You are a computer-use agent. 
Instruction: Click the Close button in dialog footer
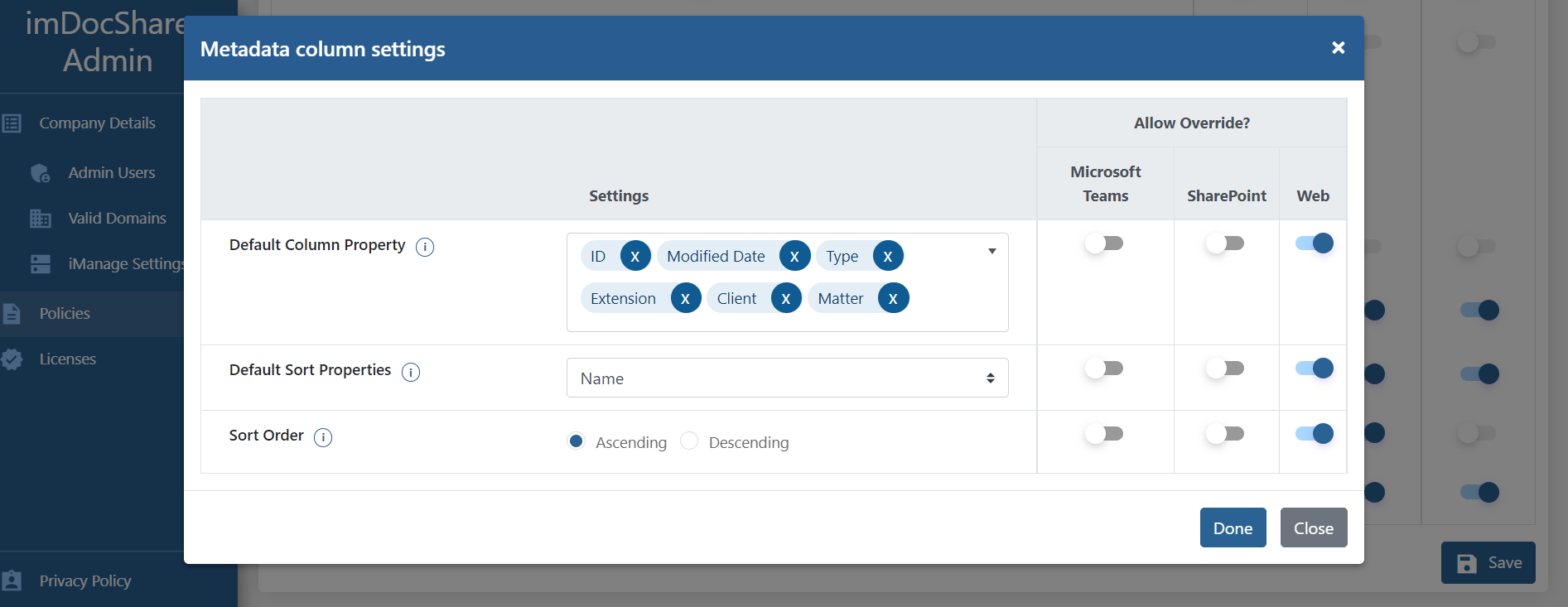click(1314, 528)
